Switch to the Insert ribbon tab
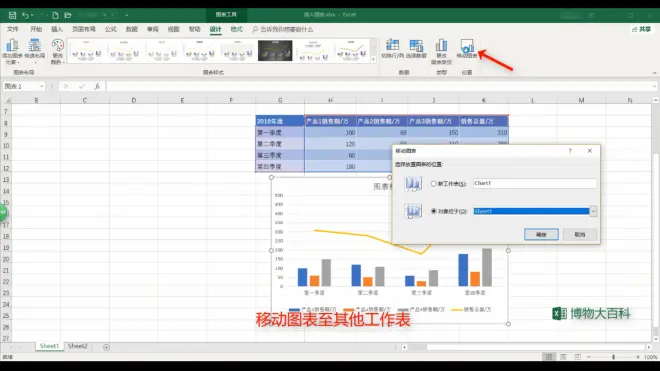 [57, 29]
